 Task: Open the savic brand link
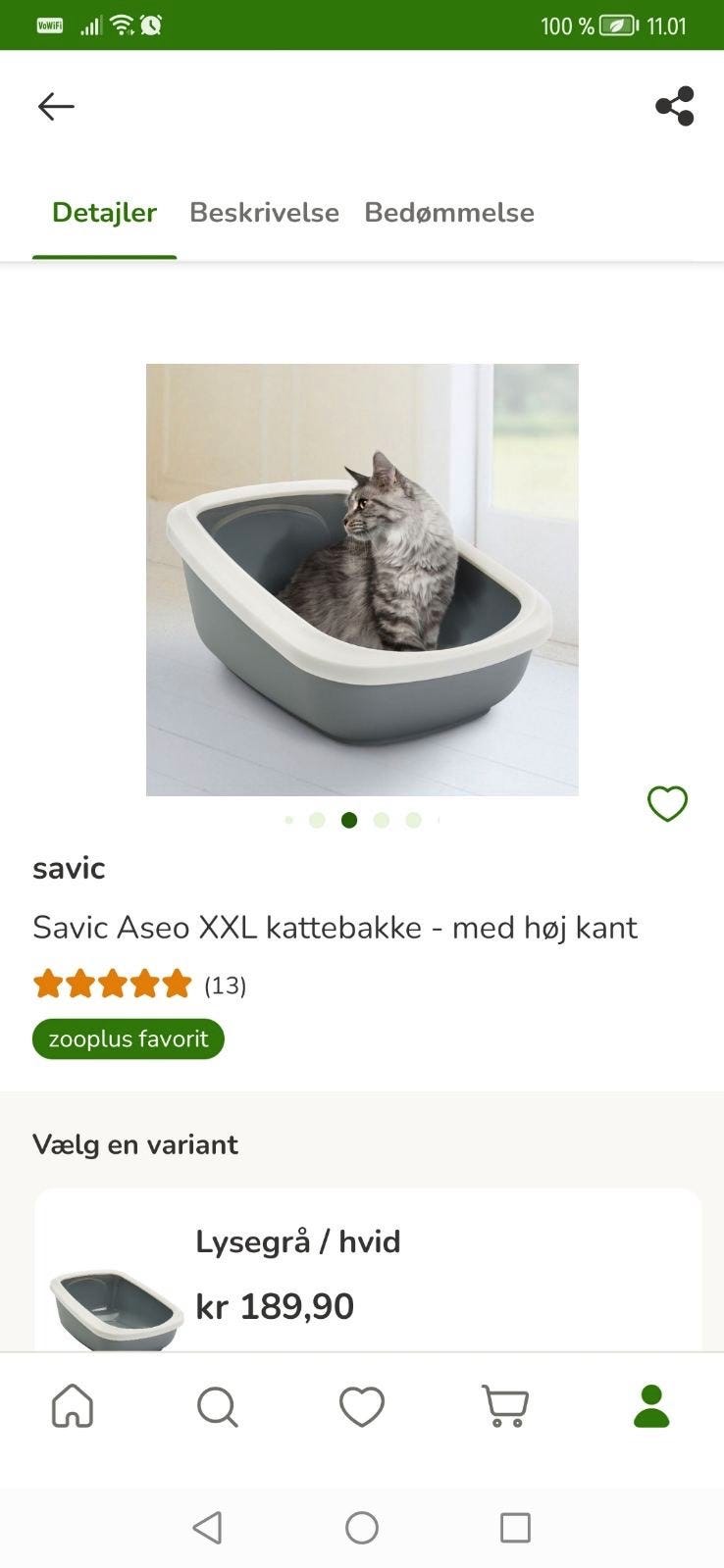pyautogui.click(x=69, y=868)
